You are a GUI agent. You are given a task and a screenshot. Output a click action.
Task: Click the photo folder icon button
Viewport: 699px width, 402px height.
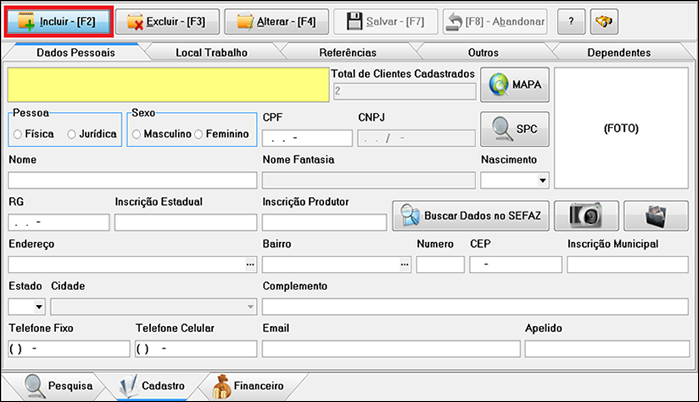(655, 215)
